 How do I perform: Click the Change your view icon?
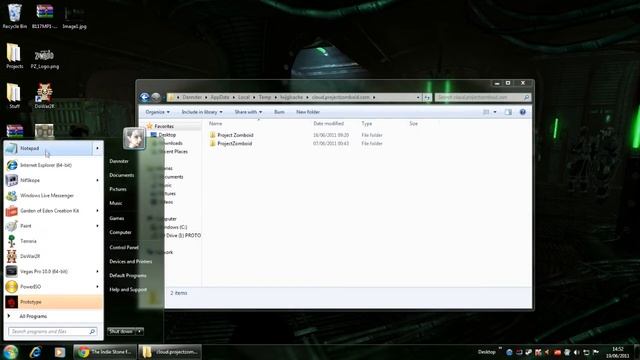(x=486, y=112)
